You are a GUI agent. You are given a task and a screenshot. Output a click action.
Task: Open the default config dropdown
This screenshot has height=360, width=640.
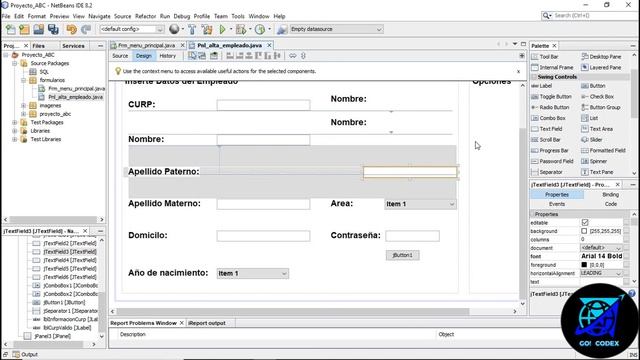click(x=131, y=29)
